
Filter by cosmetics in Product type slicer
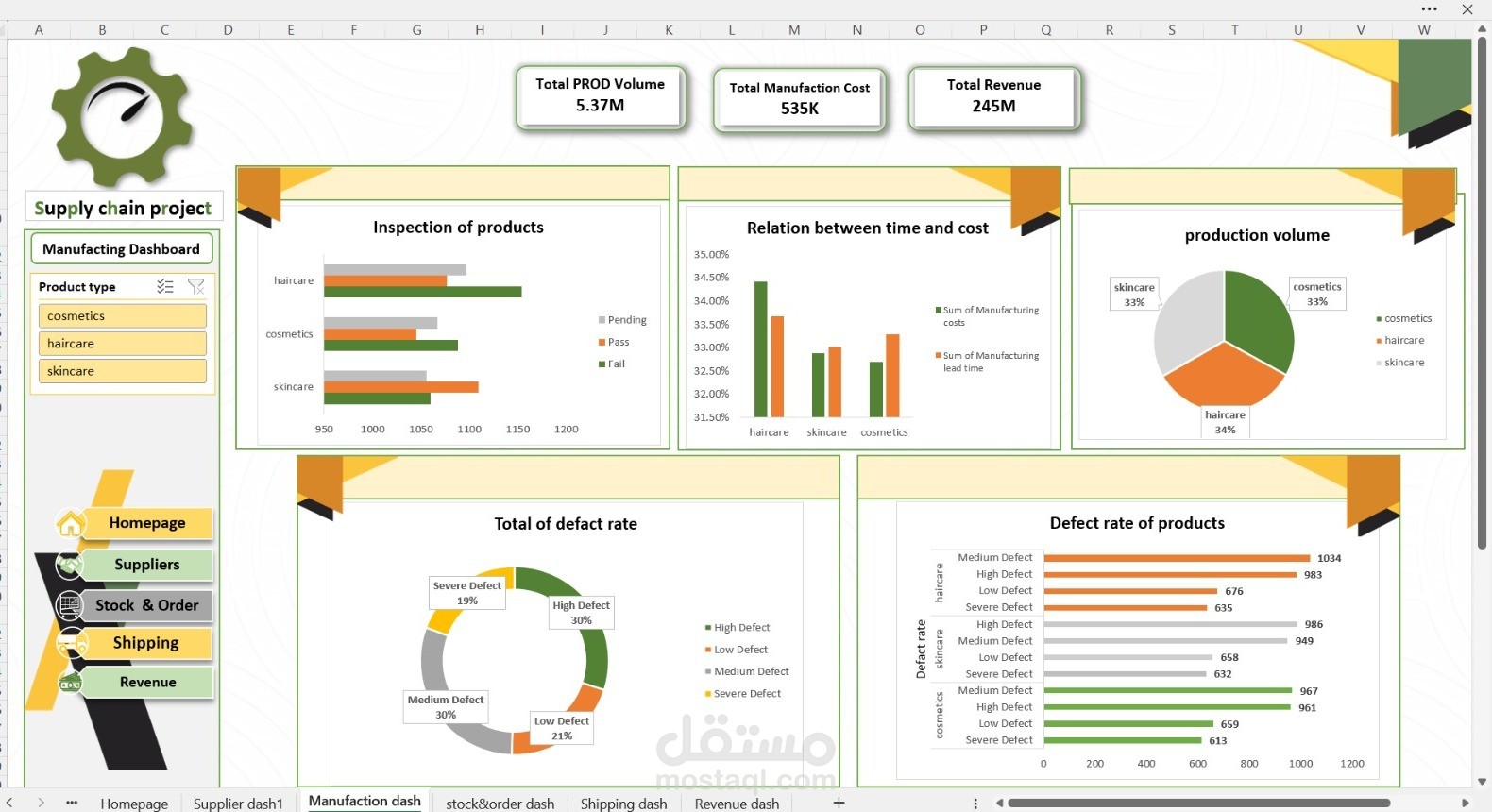[x=123, y=316]
